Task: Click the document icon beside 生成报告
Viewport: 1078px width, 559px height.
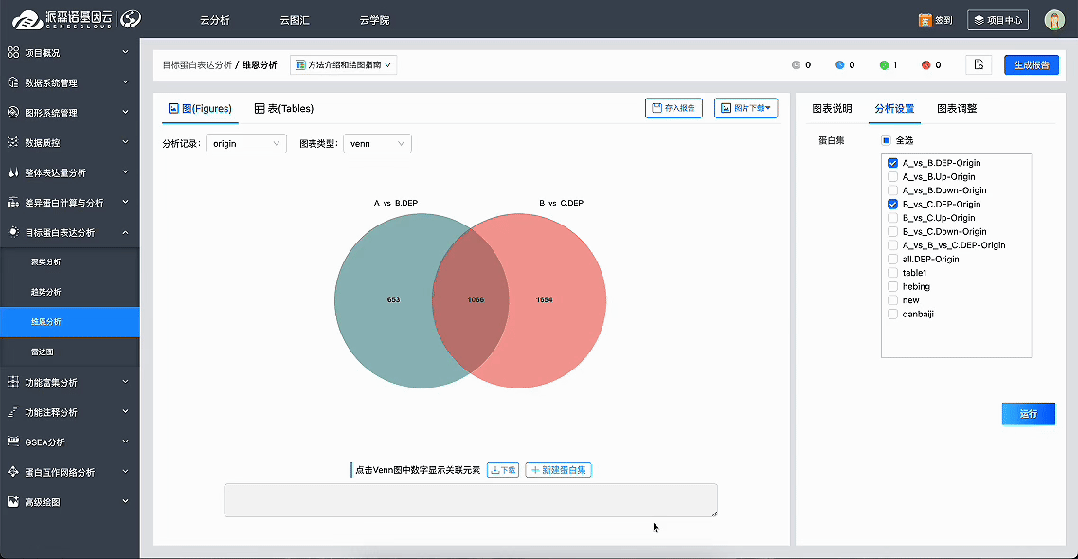Action: pos(978,65)
